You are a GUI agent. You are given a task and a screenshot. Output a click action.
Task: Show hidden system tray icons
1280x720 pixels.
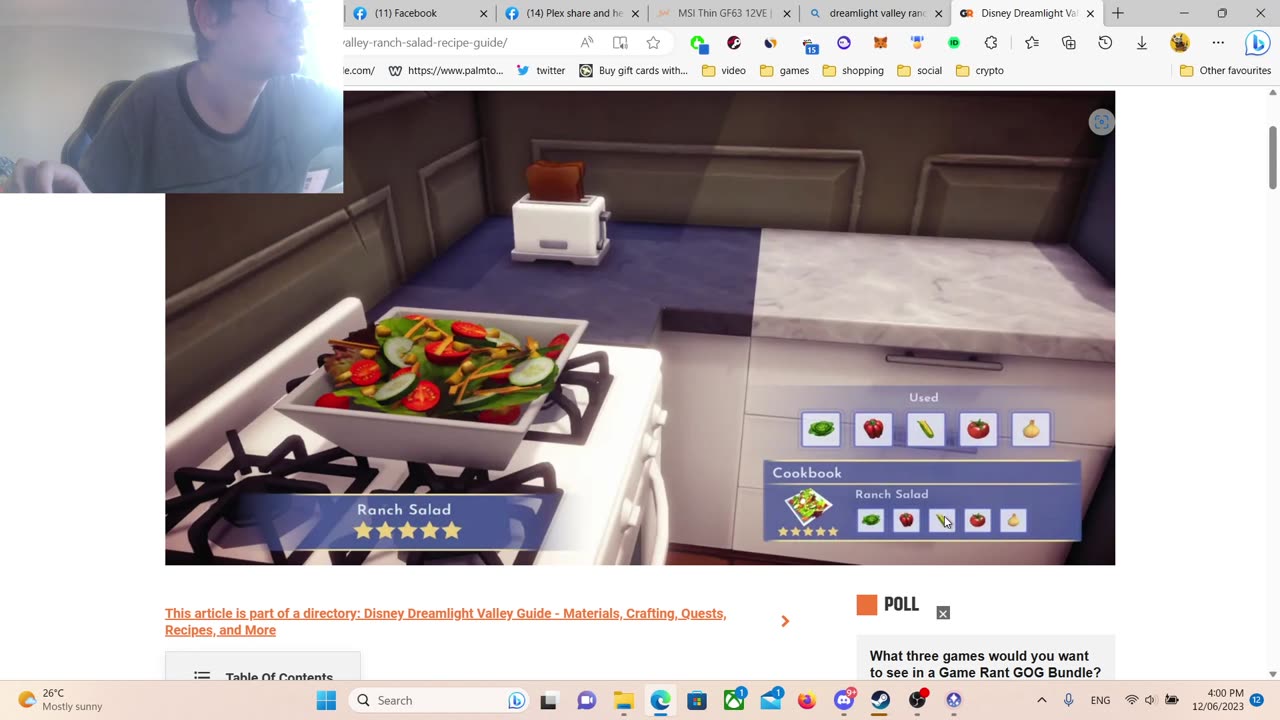1041,700
